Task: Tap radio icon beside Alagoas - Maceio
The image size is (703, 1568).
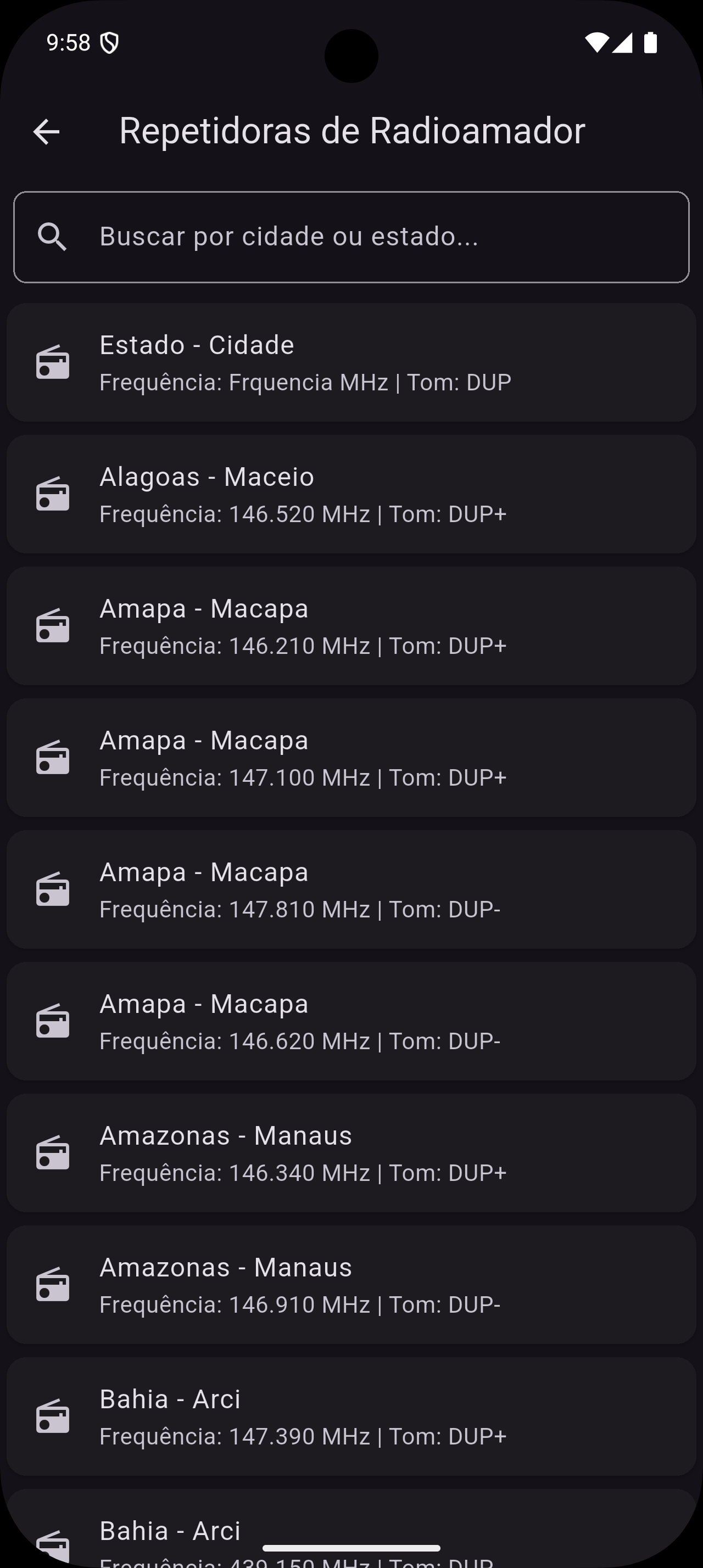Action: coord(53,494)
